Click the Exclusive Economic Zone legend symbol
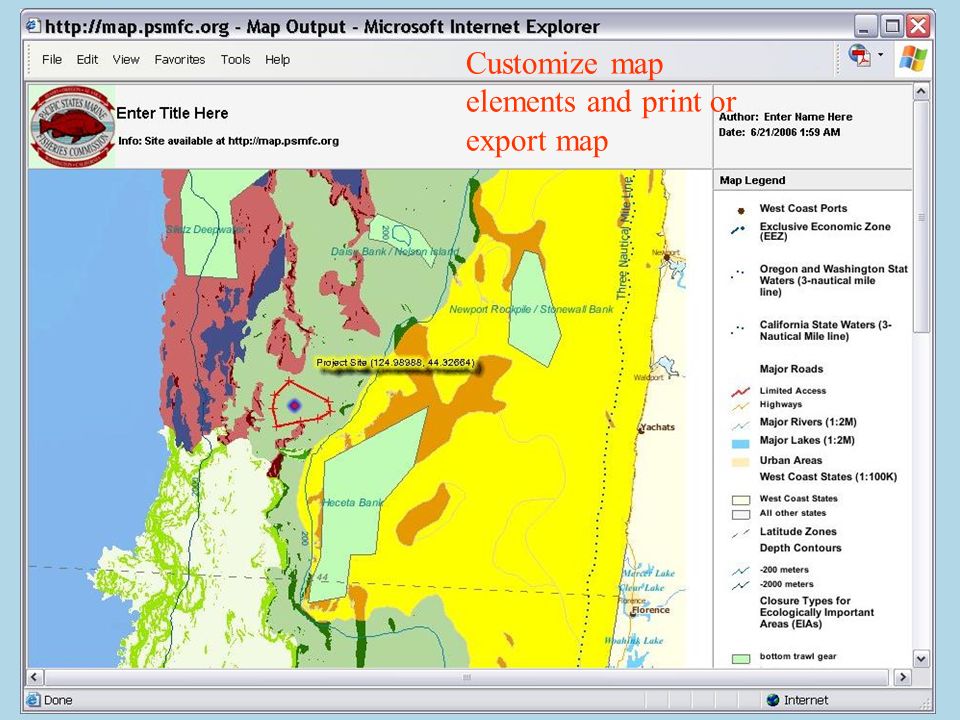960x720 pixels. [x=738, y=230]
